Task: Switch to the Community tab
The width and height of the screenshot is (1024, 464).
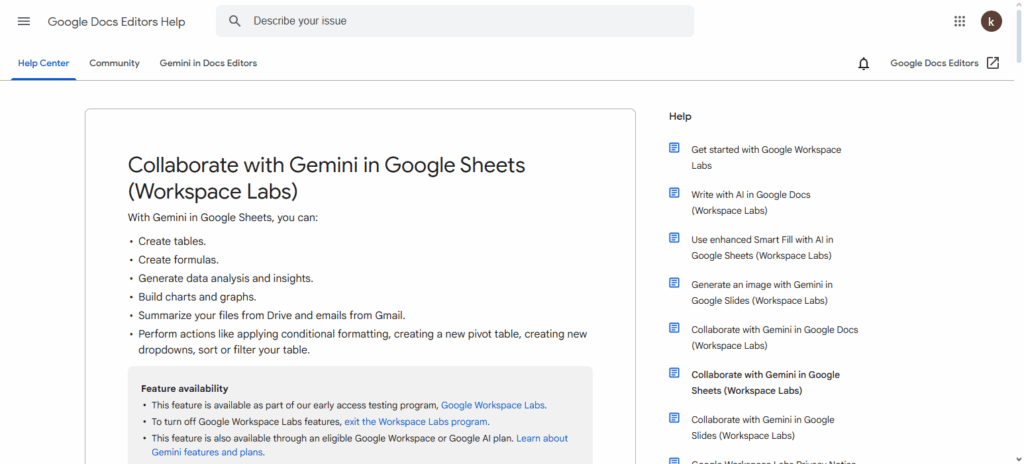Action: (x=114, y=63)
